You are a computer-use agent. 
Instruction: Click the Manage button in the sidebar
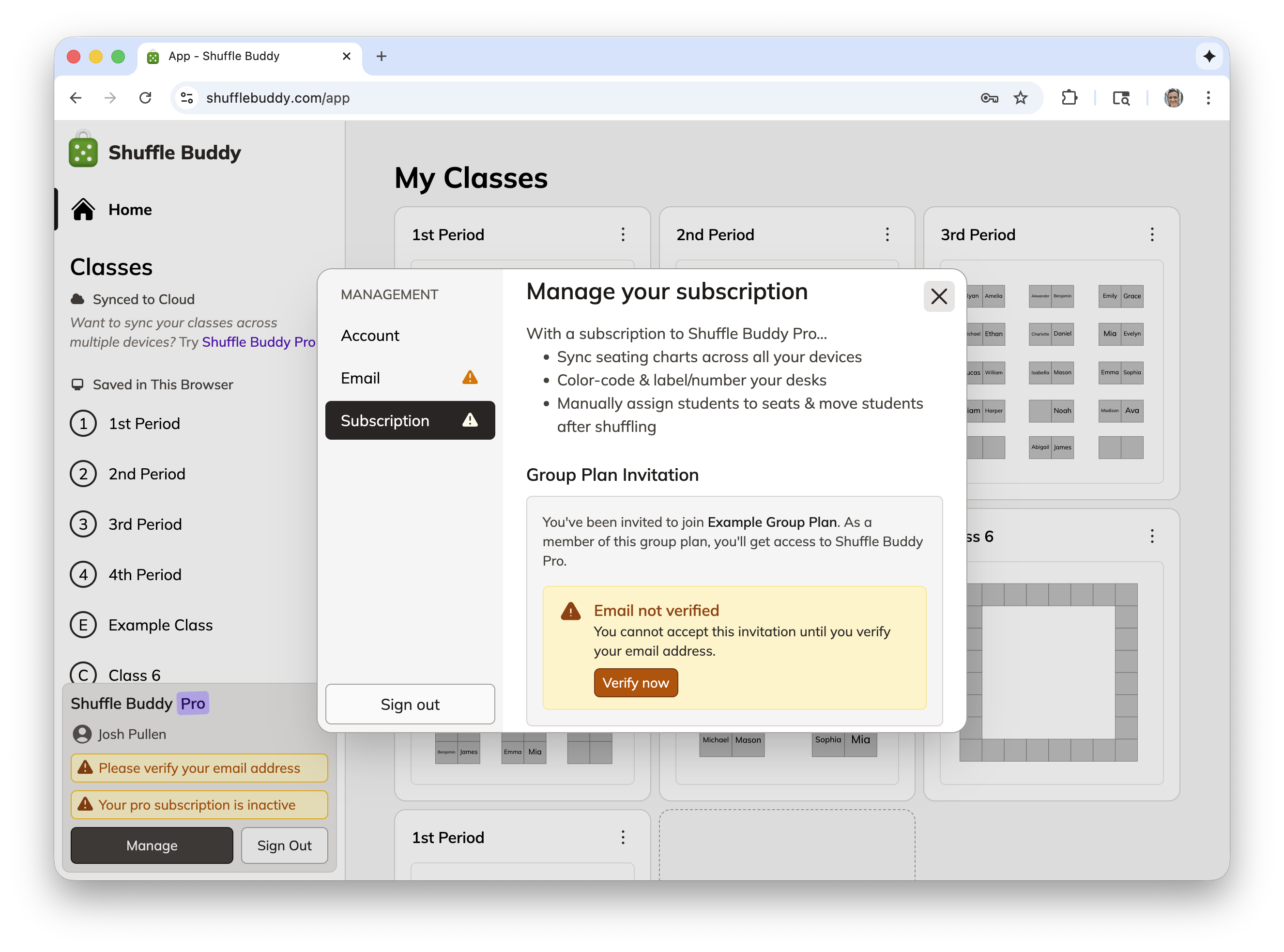click(152, 845)
